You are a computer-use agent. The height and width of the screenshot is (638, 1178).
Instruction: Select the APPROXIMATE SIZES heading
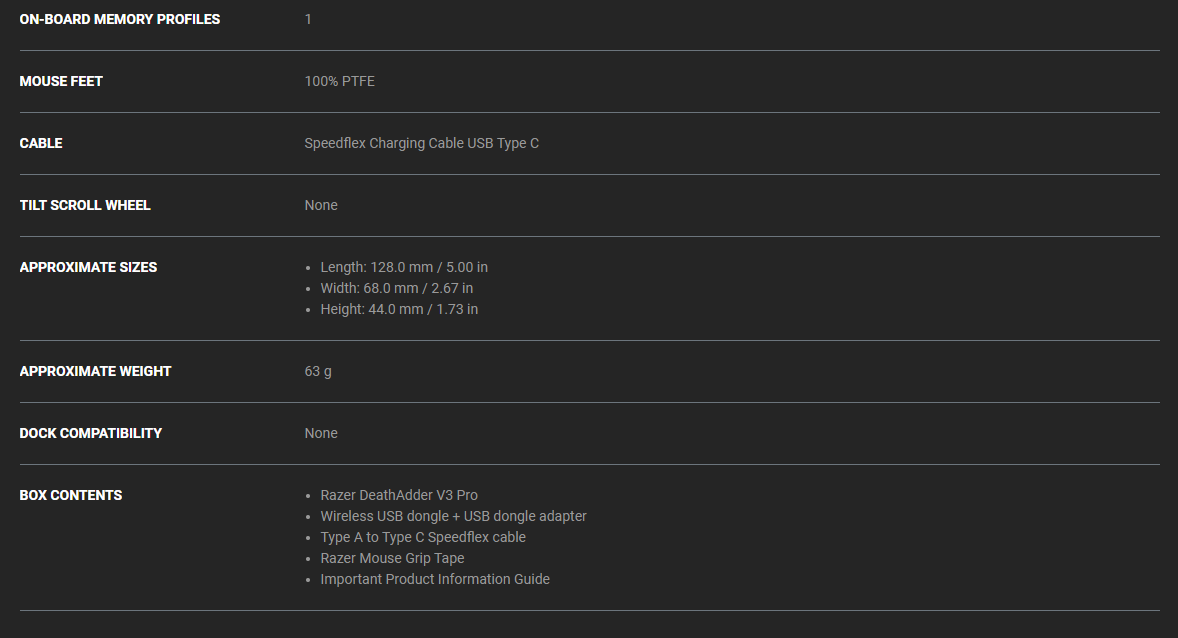[x=88, y=267]
